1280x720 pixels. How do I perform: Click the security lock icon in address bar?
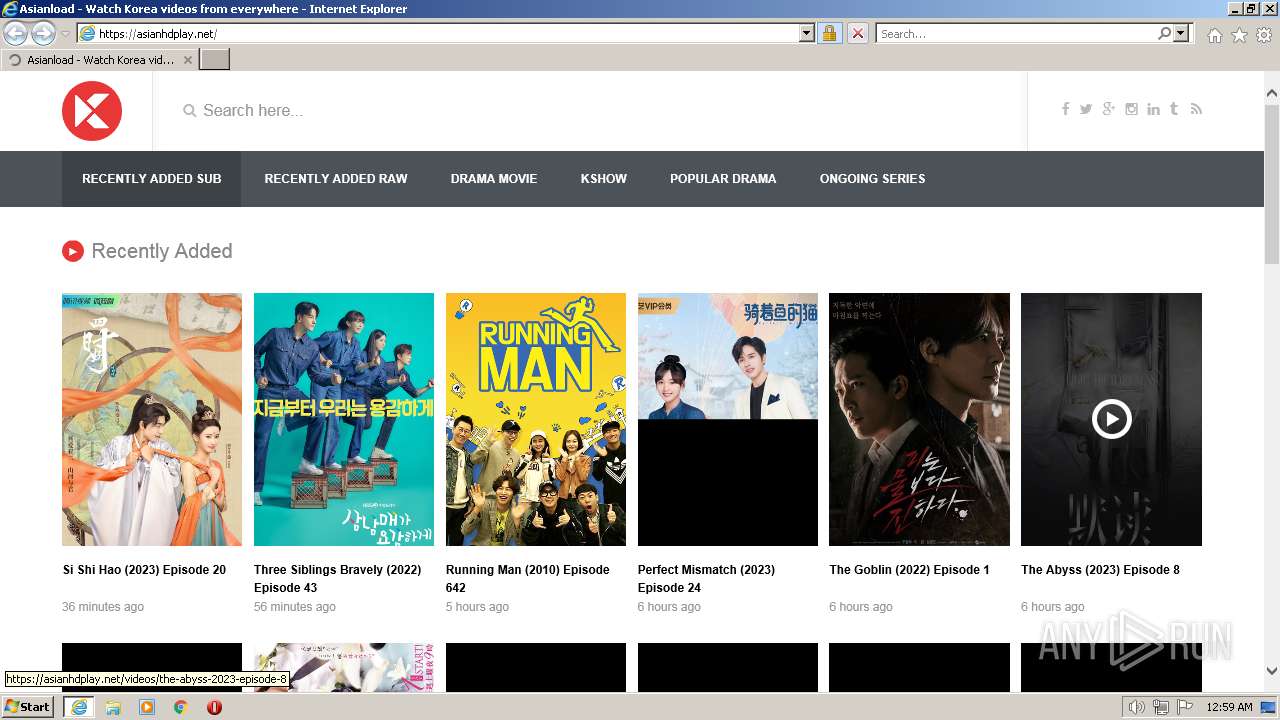click(829, 34)
